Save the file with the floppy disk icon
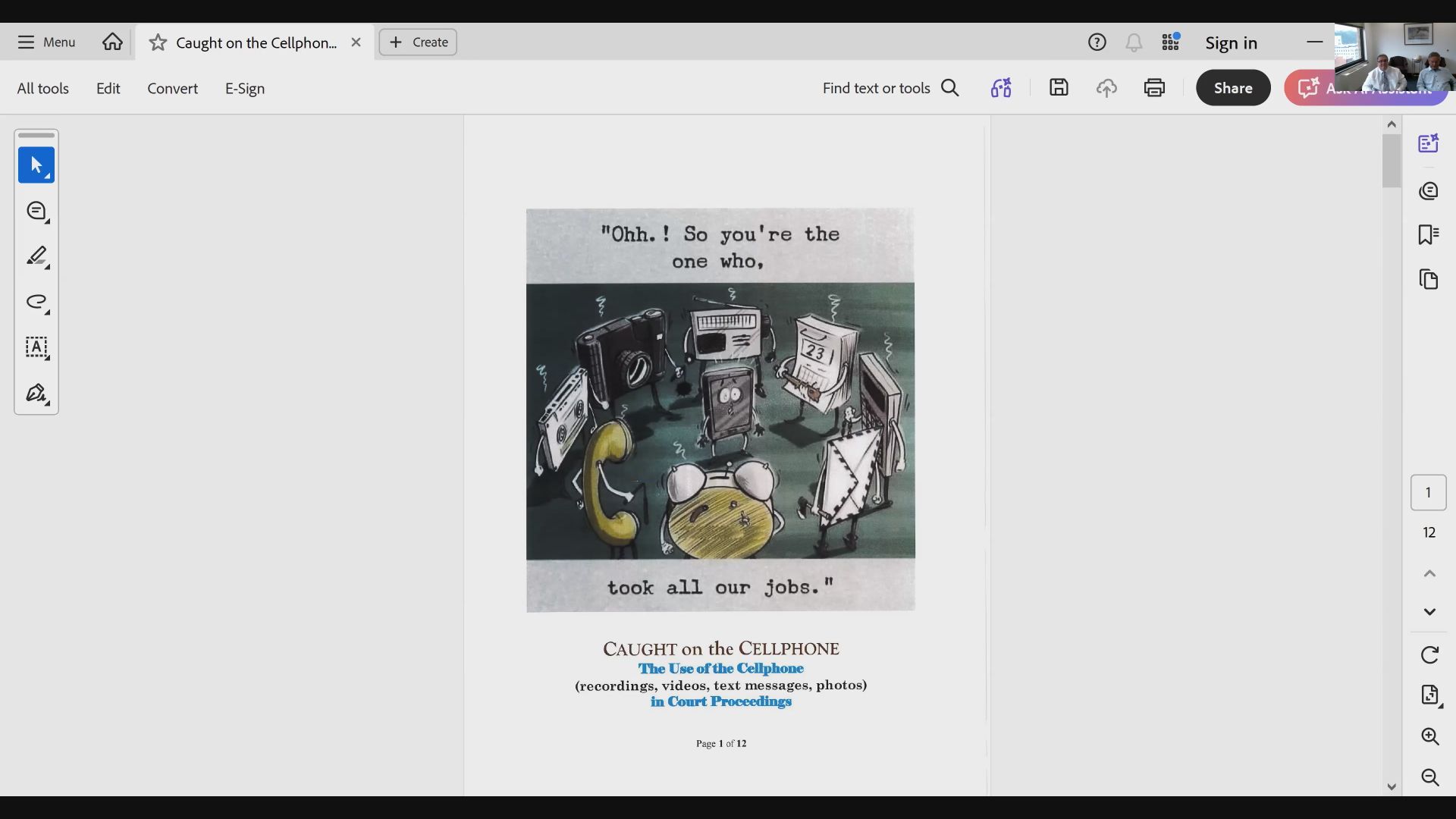This screenshot has height=819, width=1456. coord(1059,88)
